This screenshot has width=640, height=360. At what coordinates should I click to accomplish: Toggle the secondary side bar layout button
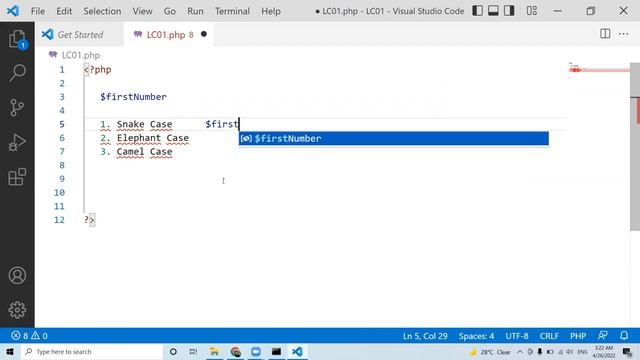(x=509, y=11)
